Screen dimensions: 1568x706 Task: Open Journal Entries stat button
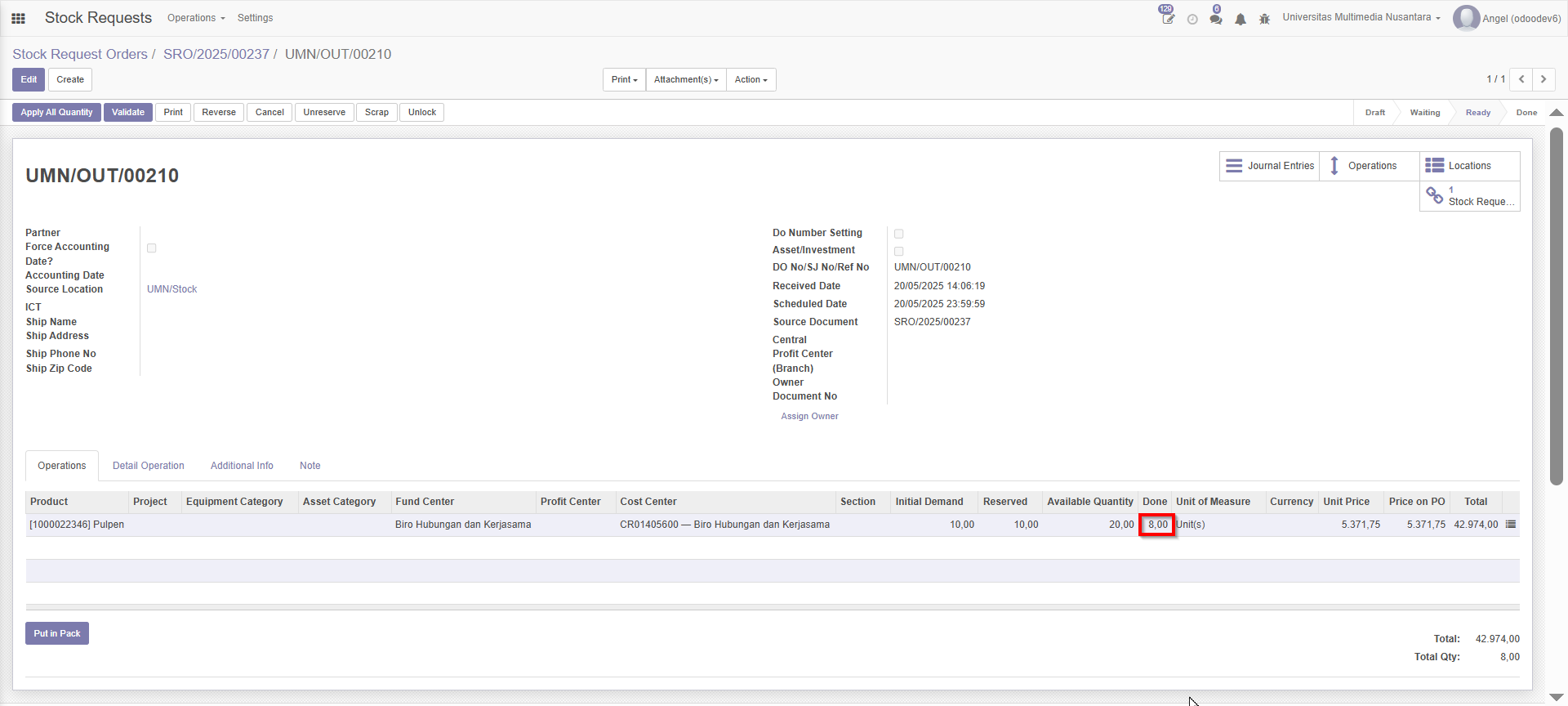[x=1270, y=166]
